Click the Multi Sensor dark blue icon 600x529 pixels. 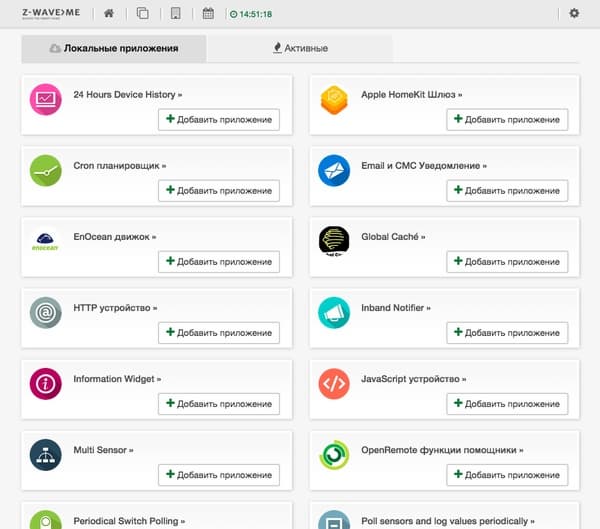pos(46,455)
